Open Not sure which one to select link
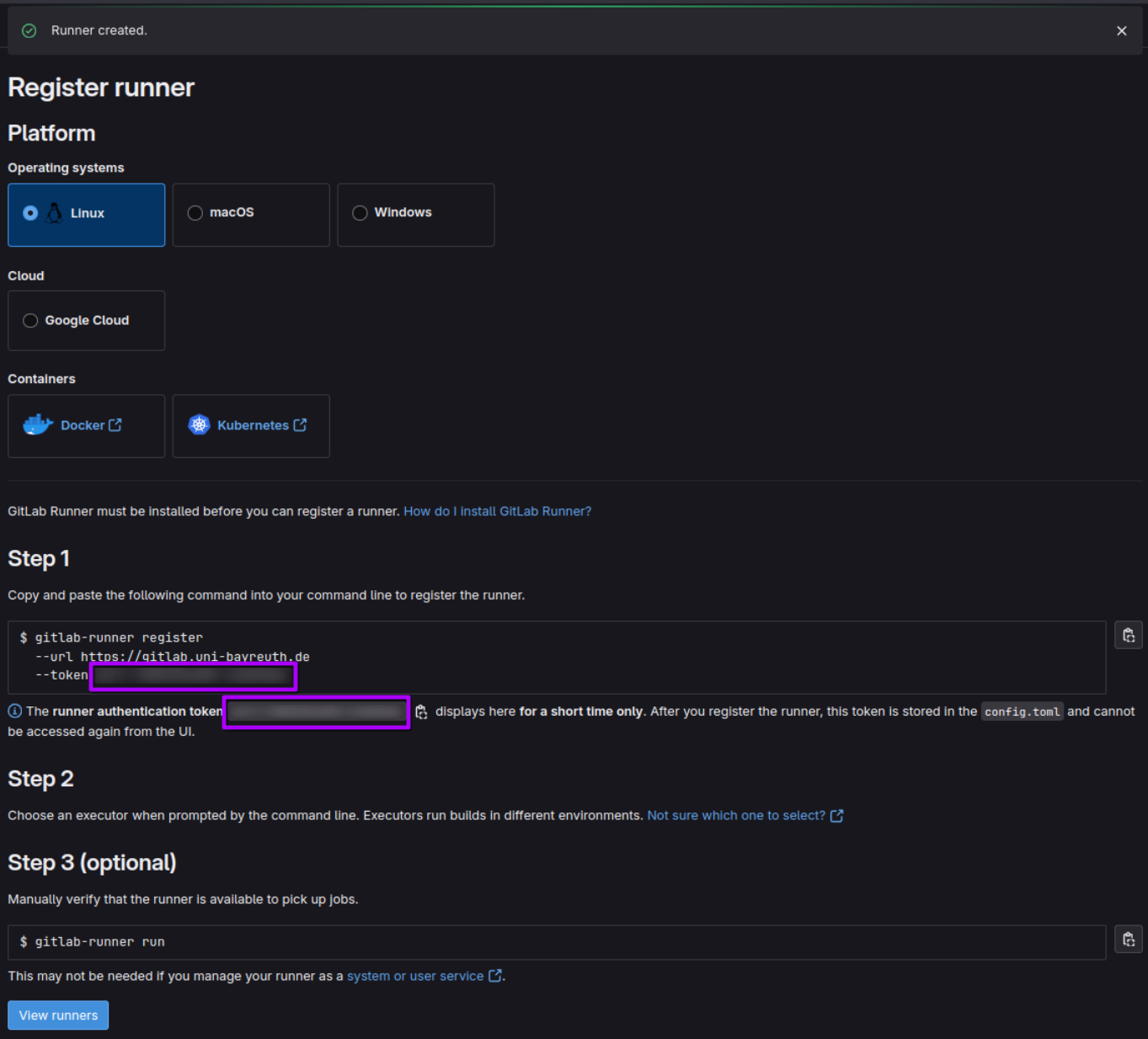The width and height of the screenshot is (1148, 1039). click(736, 815)
